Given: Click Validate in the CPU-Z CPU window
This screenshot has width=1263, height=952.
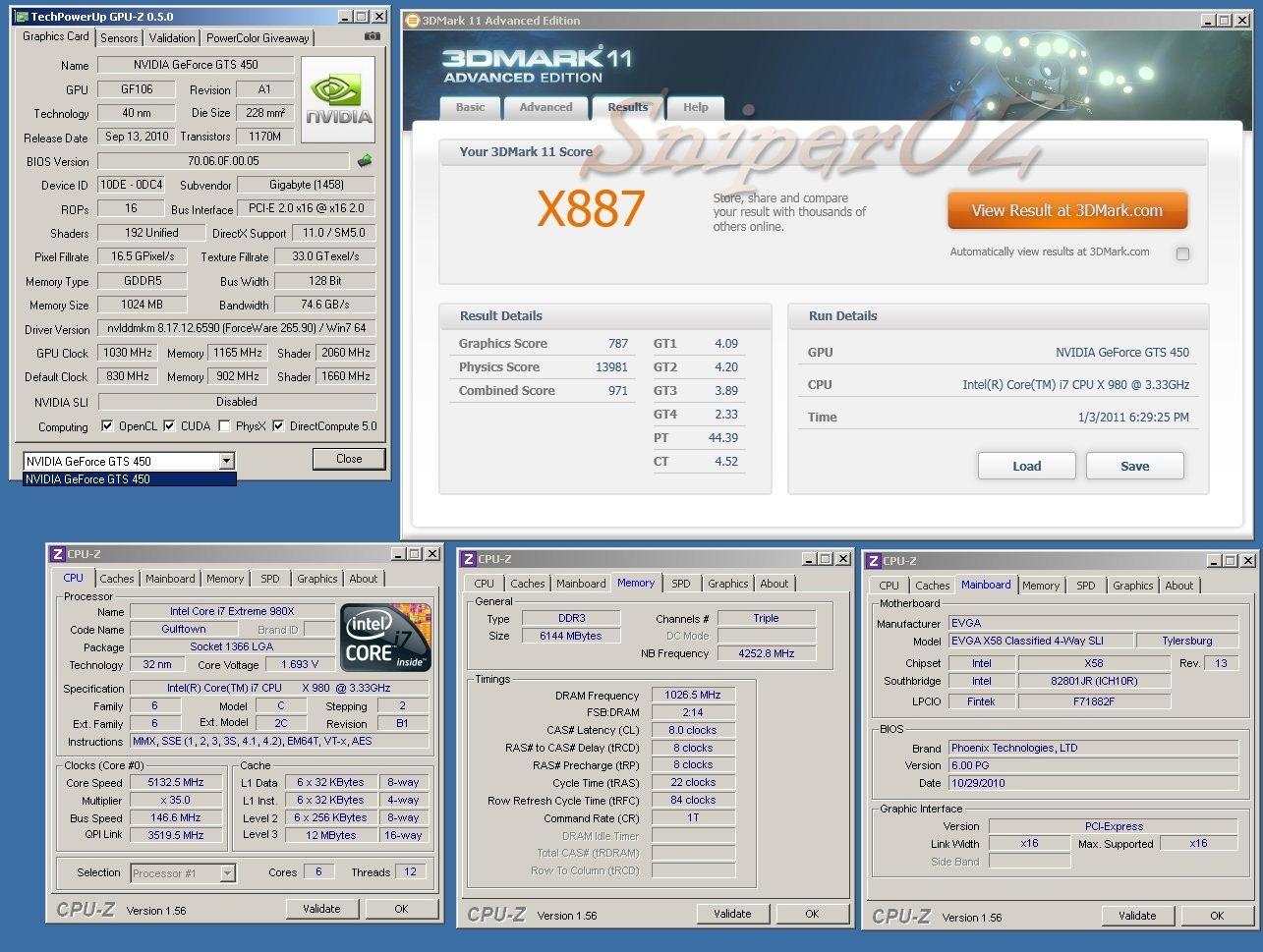Looking at the screenshot, I should (321, 909).
